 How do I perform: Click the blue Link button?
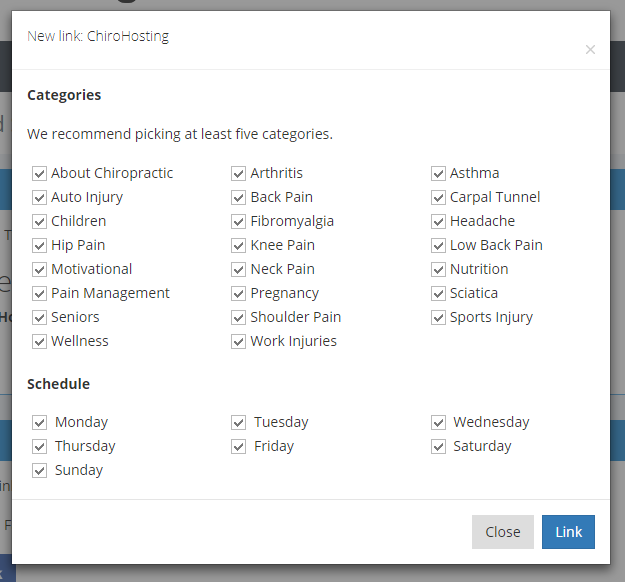pyautogui.click(x=568, y=532)
